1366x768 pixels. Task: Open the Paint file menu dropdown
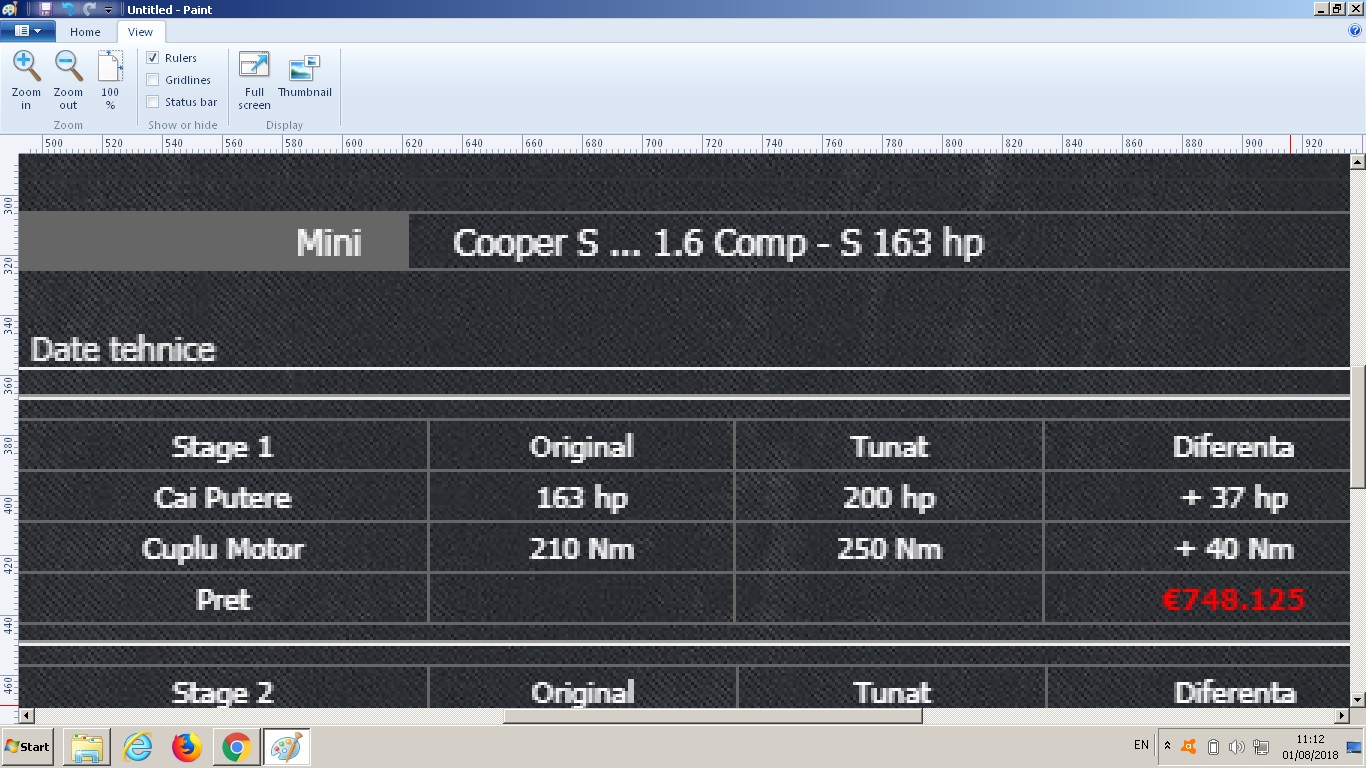[x=28, y=31]
